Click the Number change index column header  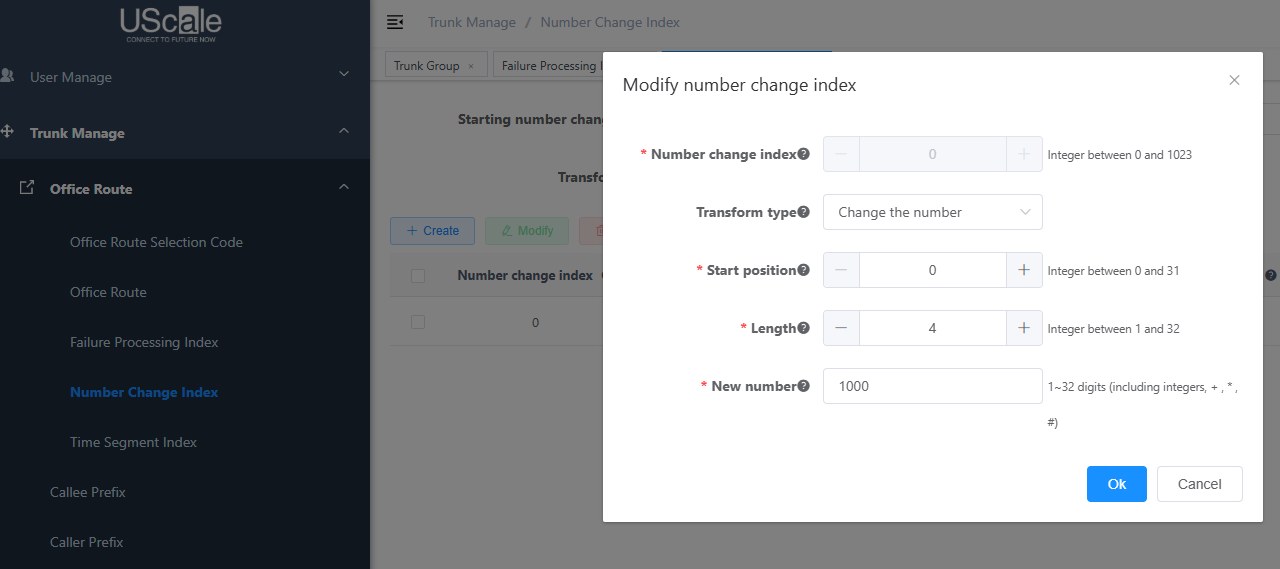pos(525,276)
